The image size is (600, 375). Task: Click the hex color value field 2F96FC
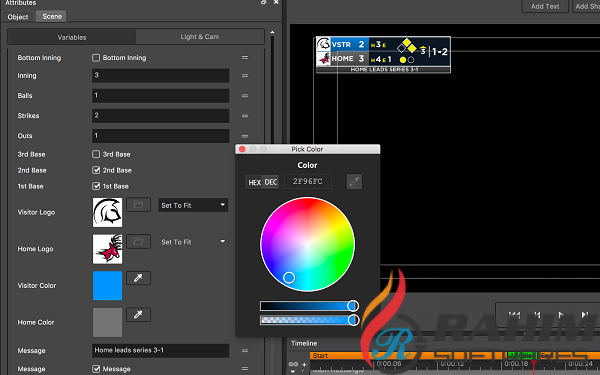pyautogui.click(x=308, y=181)
